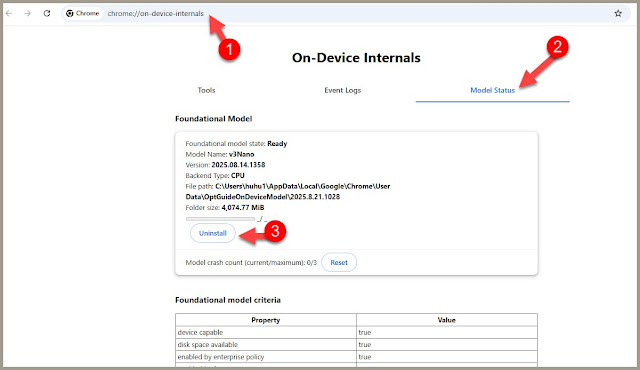640x370 pixels.
Task: Switch to the Event Logs tab
Action: (x=342, y=90)
